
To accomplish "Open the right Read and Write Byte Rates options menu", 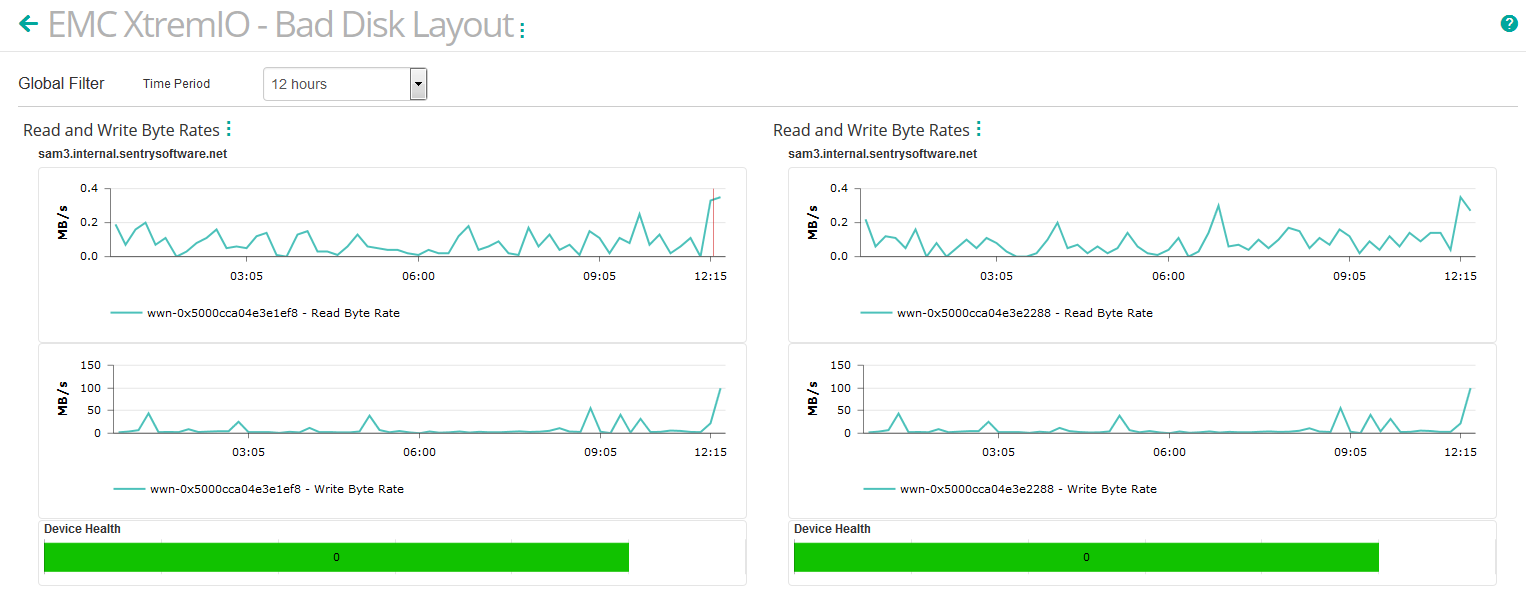I will click(978, 128).
